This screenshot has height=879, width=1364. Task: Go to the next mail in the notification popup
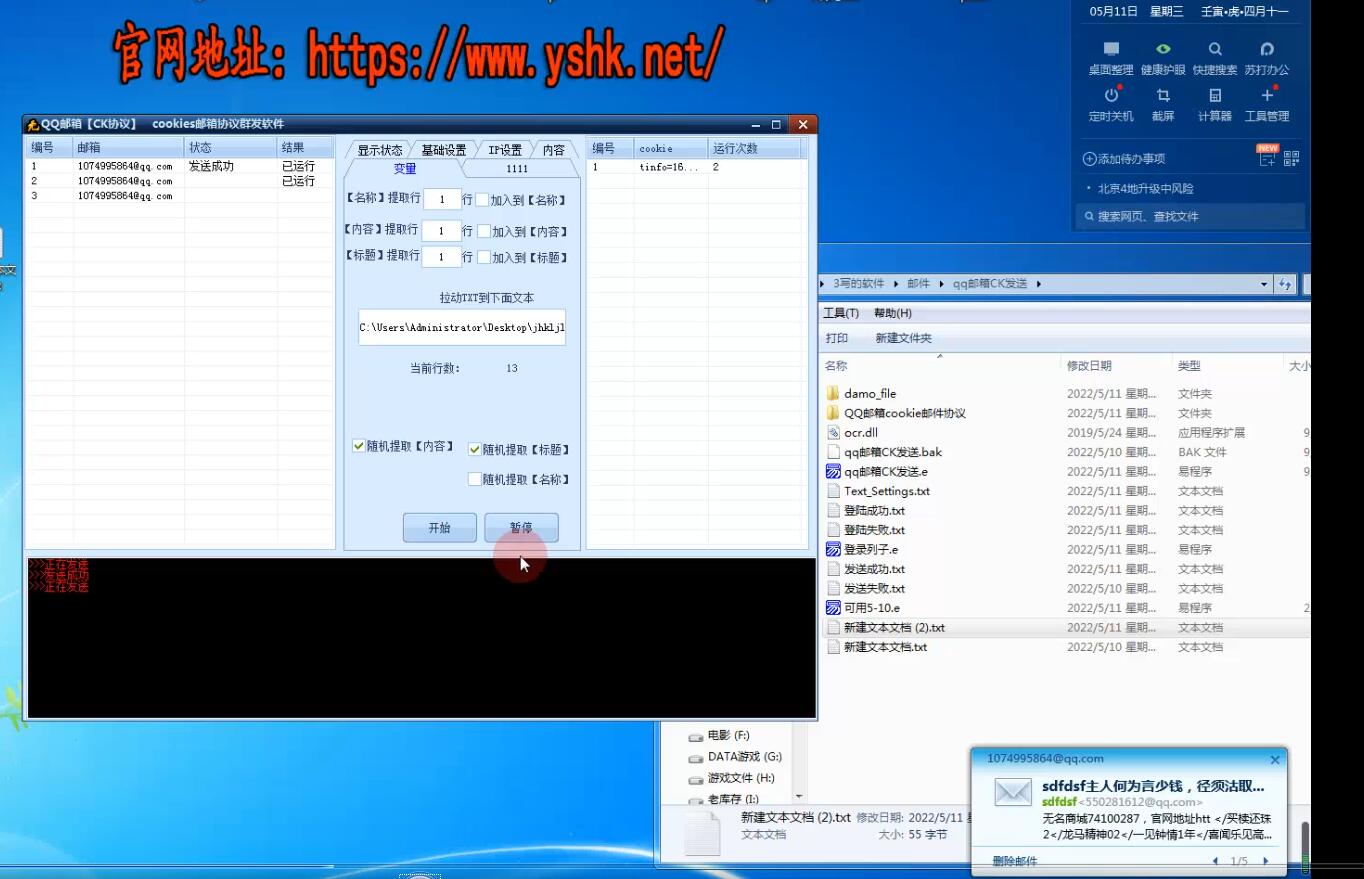coord(1265,861)
